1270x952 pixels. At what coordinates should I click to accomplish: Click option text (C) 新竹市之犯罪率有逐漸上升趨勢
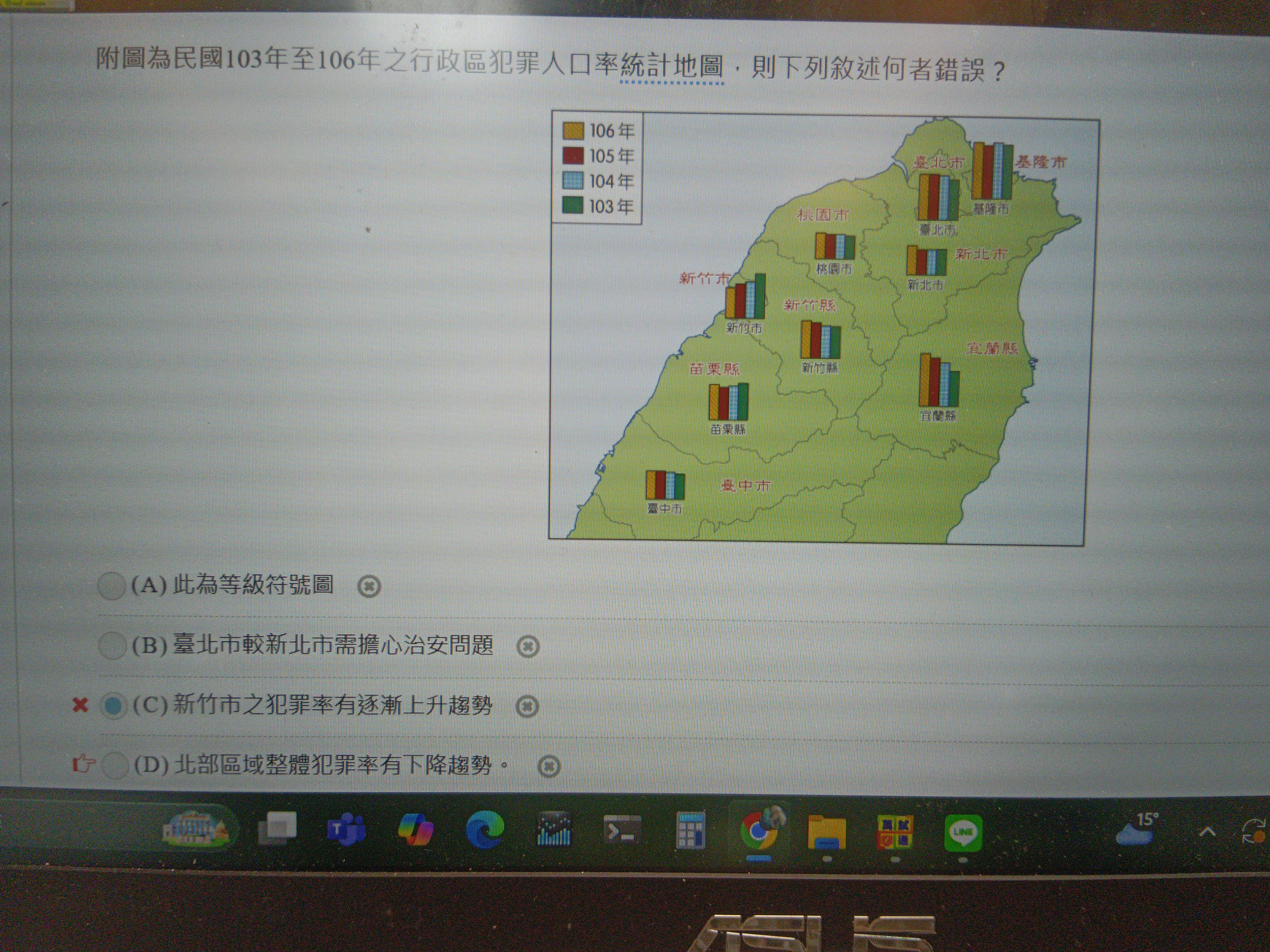[x=312, y=705]
